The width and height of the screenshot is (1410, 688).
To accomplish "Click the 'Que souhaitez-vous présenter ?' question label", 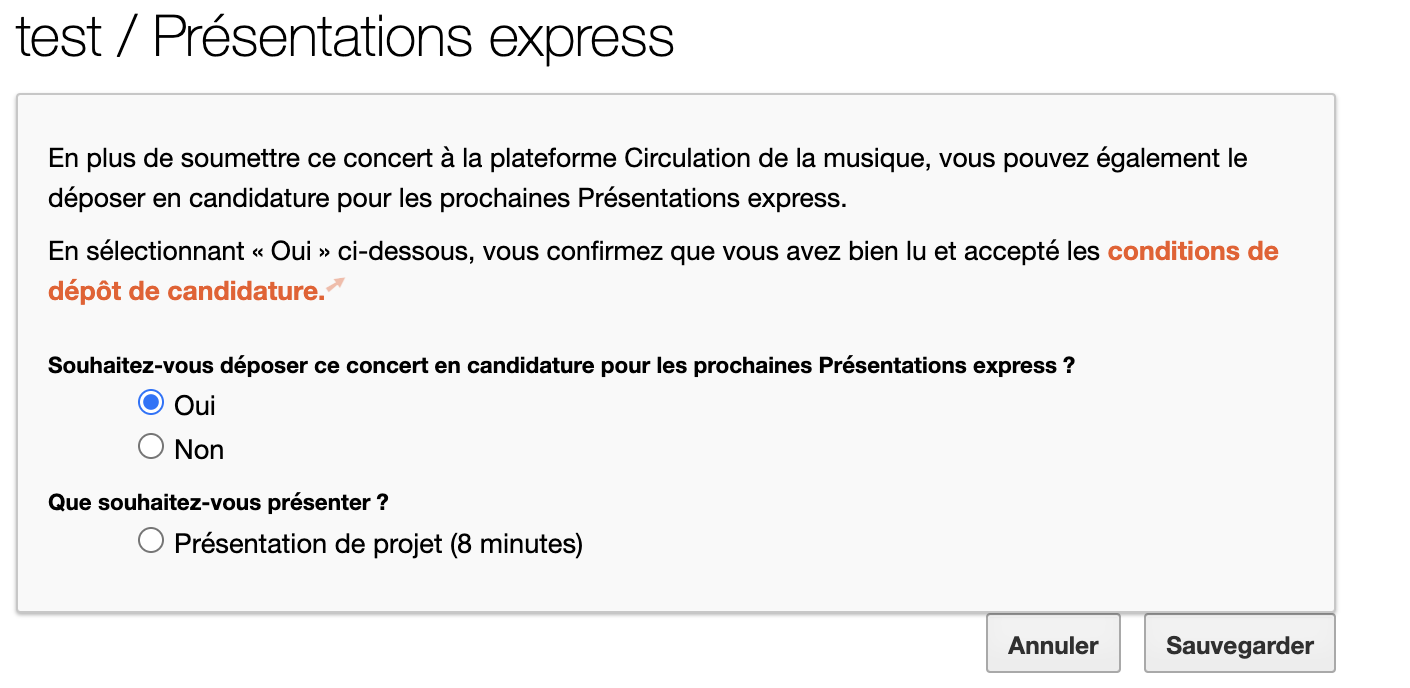I will [218, 502].
